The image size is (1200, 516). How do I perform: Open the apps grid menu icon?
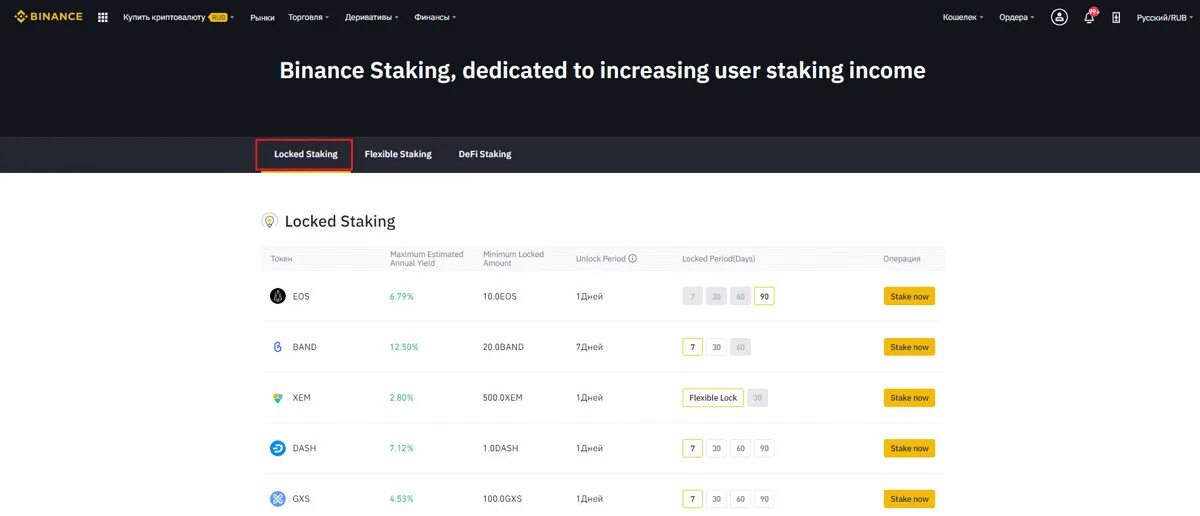103,17
